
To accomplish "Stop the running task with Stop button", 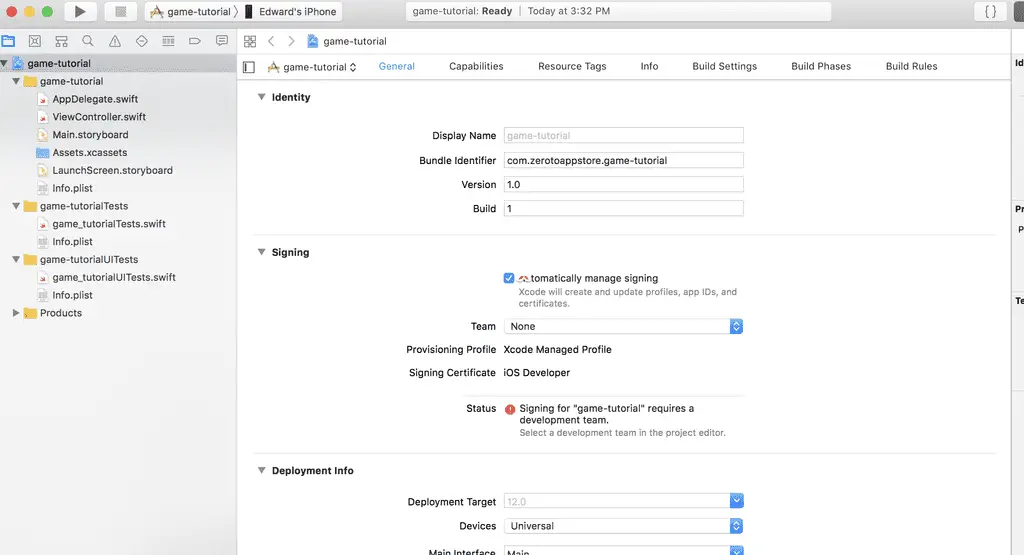I will [120, 11].
